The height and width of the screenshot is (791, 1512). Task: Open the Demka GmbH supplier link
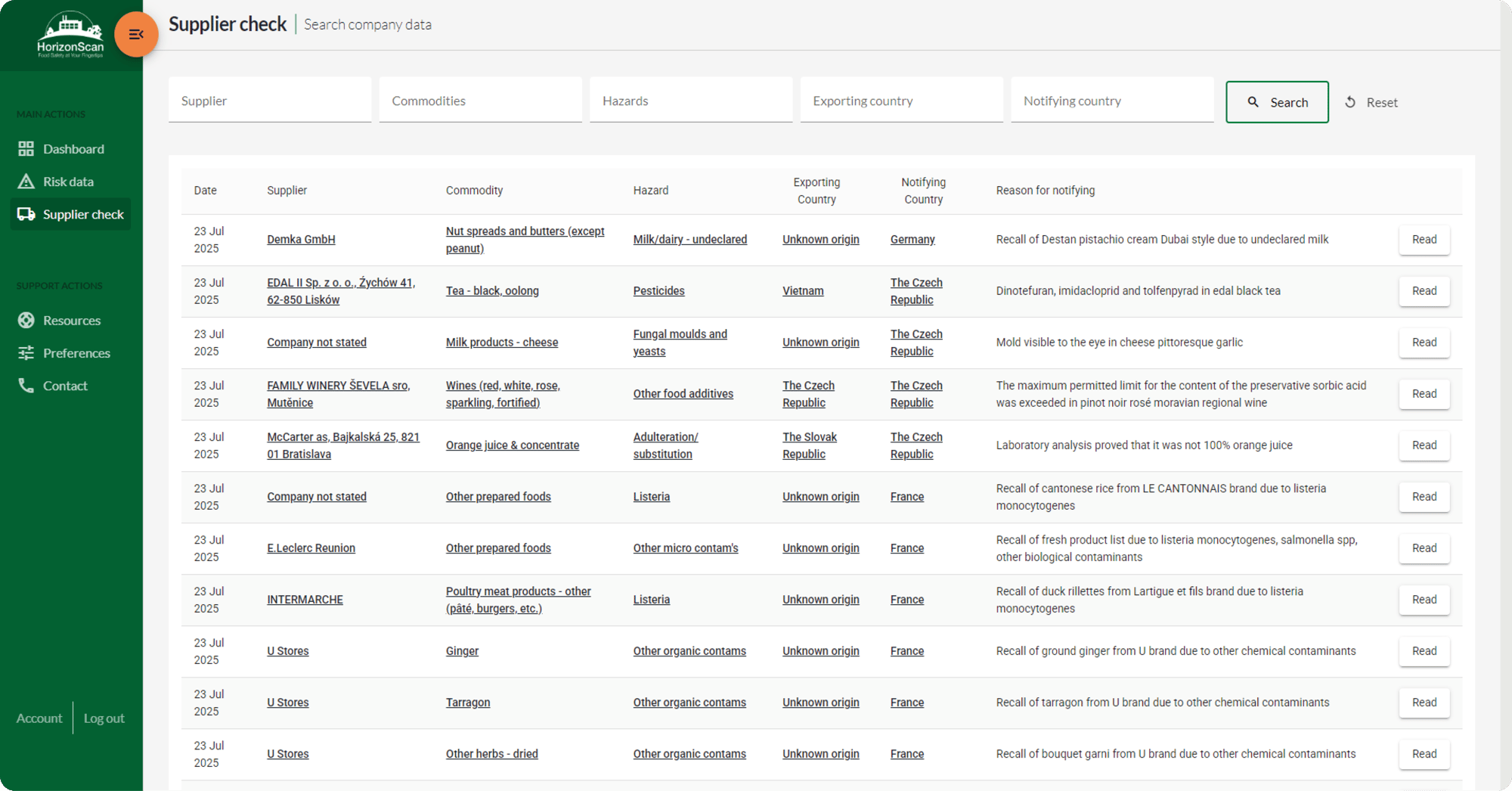coord(301,240)
